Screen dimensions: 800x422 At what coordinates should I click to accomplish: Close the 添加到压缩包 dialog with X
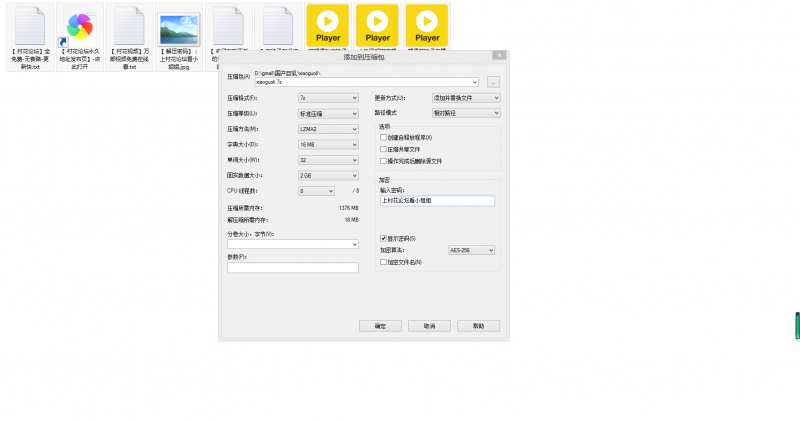pyautogui.click(x=499, y=56)
